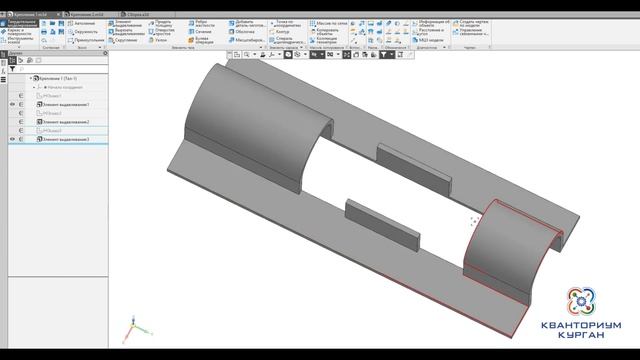Collapse the Крепление 1 tree root node
The width and height of the screenshot is (640, 360).
[x=31, y=78]
